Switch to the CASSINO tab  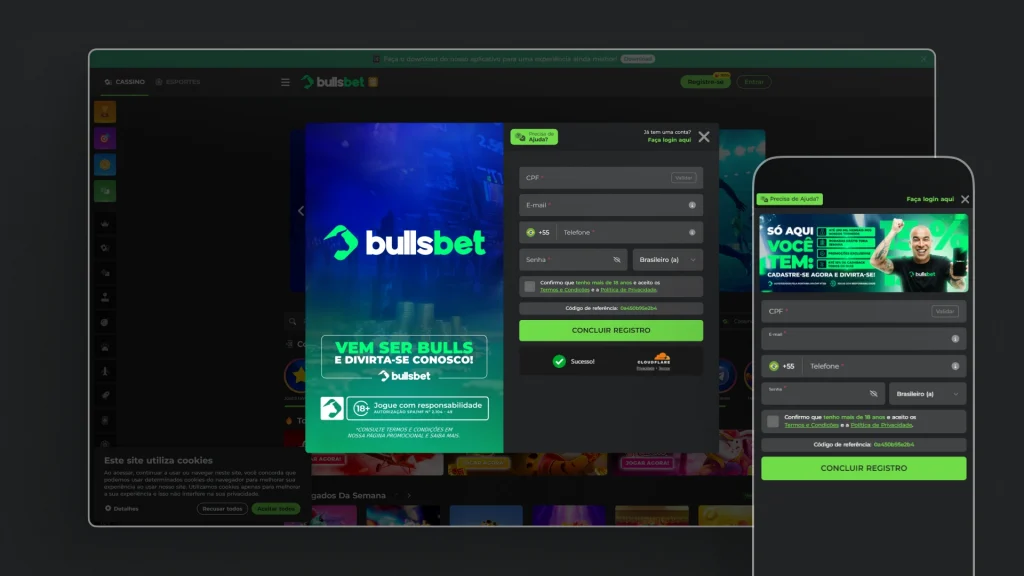pos(125,82)
